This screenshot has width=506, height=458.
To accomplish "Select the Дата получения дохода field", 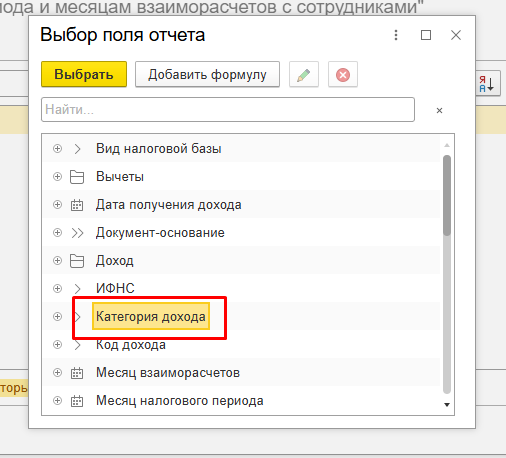I will tap(241, 204).
